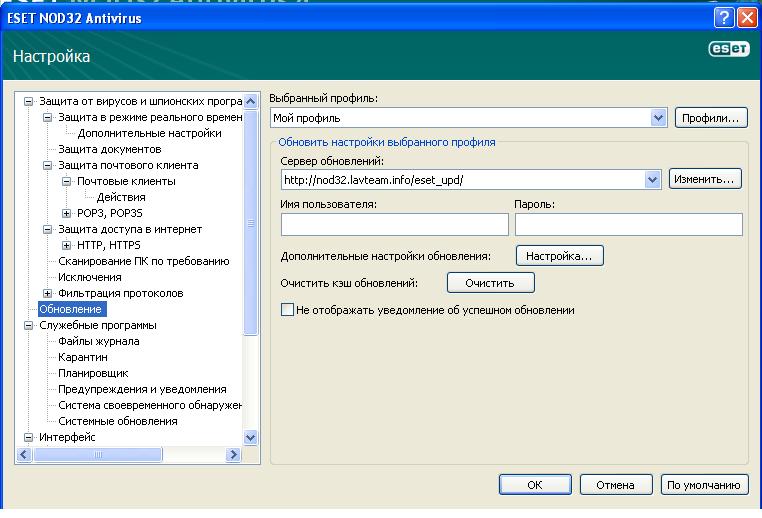Expand the 'HTTP, HTTPS' tree node
762x518 pixels.
[67, 245]
